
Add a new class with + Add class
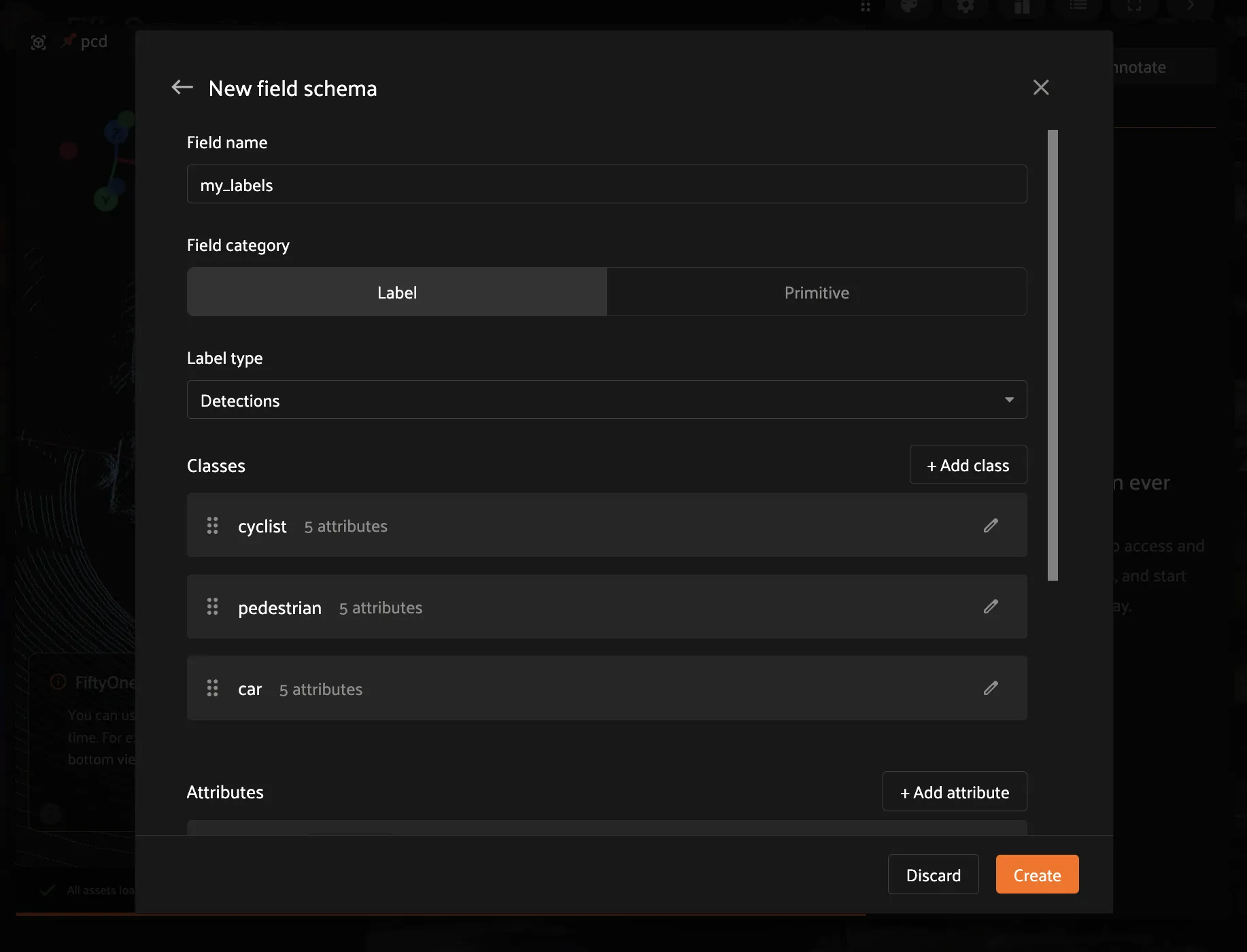click(x=968, y=464)
